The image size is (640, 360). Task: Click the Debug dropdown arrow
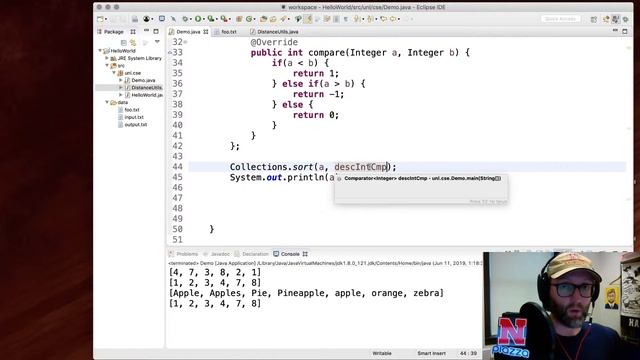191,19
